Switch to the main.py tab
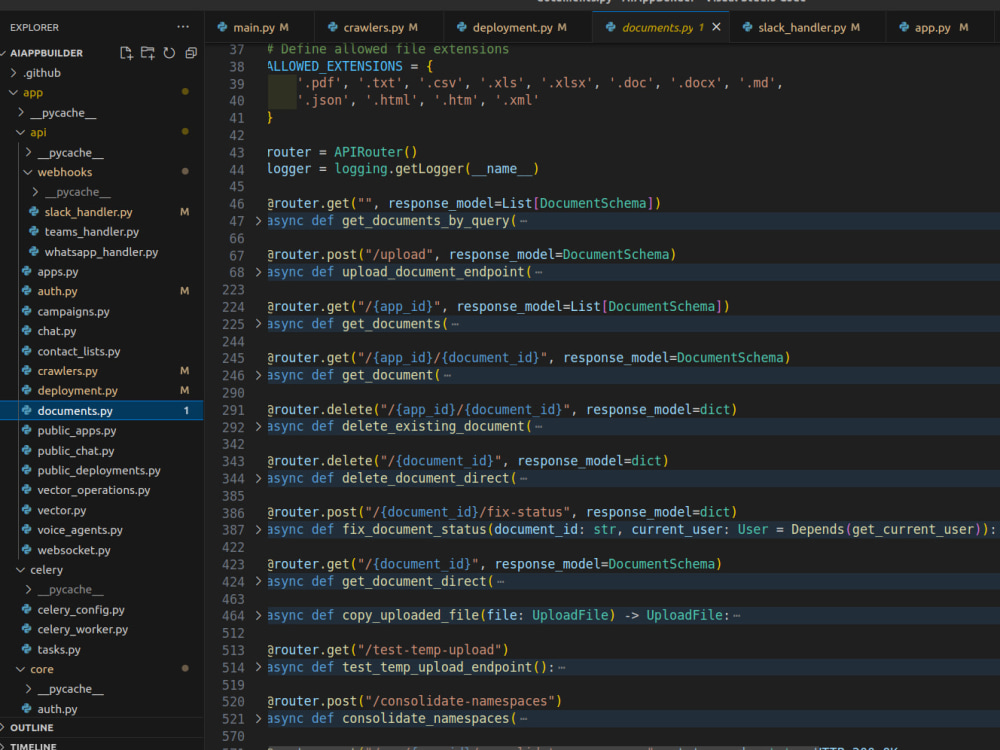Image resolution: width=1000 pixels, height=750 pixels. click(260, 27)
